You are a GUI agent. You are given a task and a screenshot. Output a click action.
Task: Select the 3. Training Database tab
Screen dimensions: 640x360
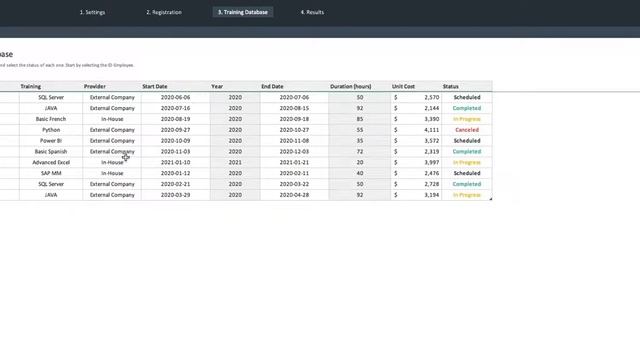pyautogui.click(x=243, y=12)
